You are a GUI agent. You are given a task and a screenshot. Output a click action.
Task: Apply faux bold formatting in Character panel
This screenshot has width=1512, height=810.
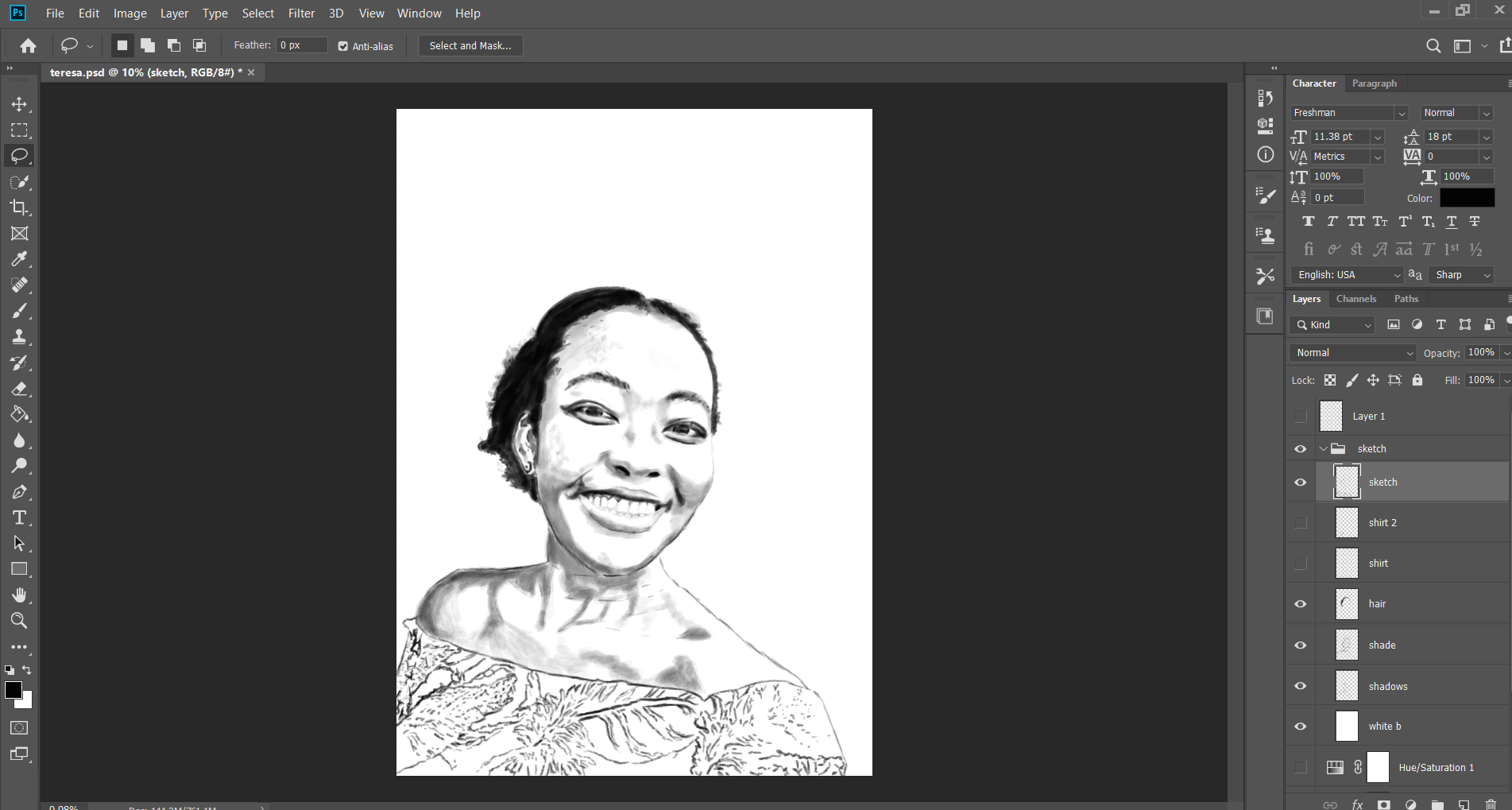pyautogui.click(x=1308, y=221)
